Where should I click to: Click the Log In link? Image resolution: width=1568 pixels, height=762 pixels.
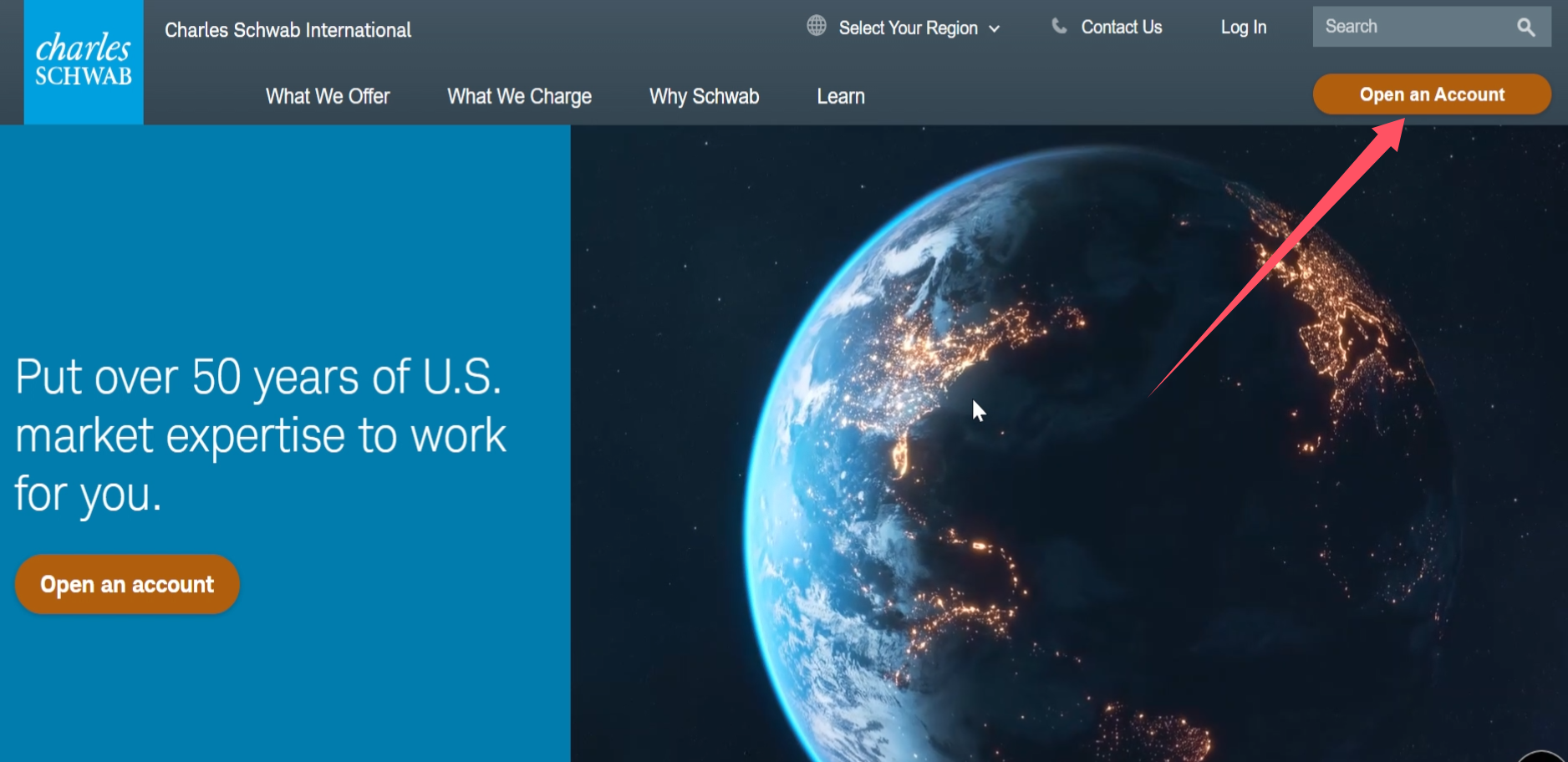[x=1244, y=27]
